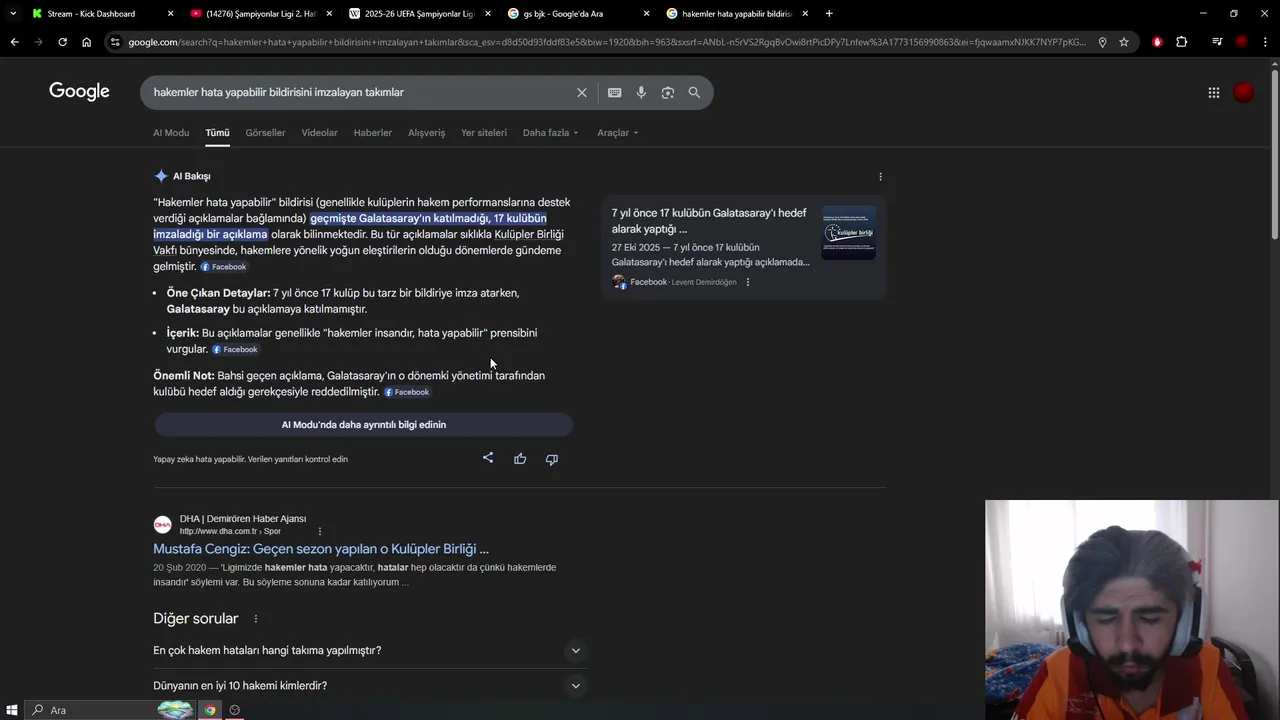Open the Google apps grid
This screenshot has height=720, width=1280.
coord(1213,92)
